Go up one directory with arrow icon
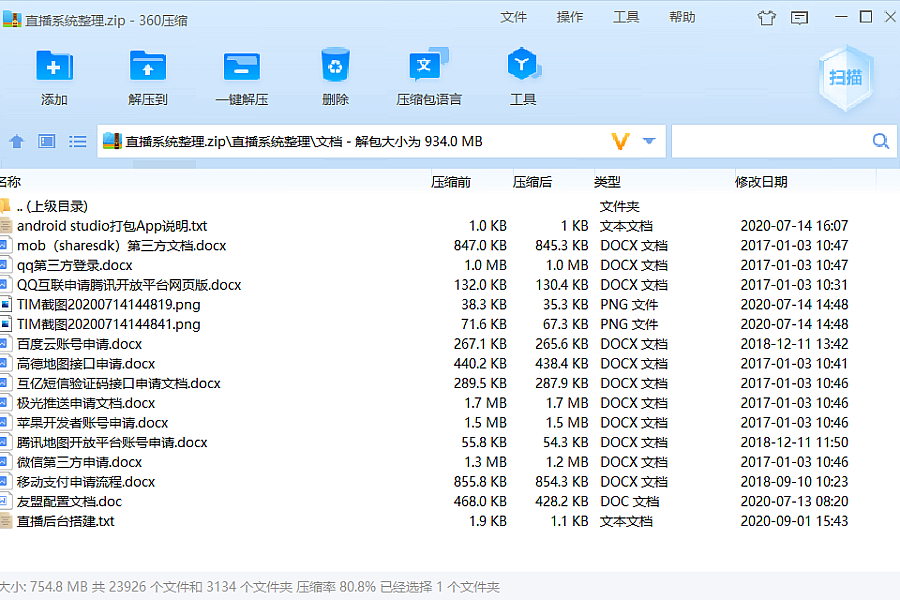900x600 pixels. (x=17, y=141)
